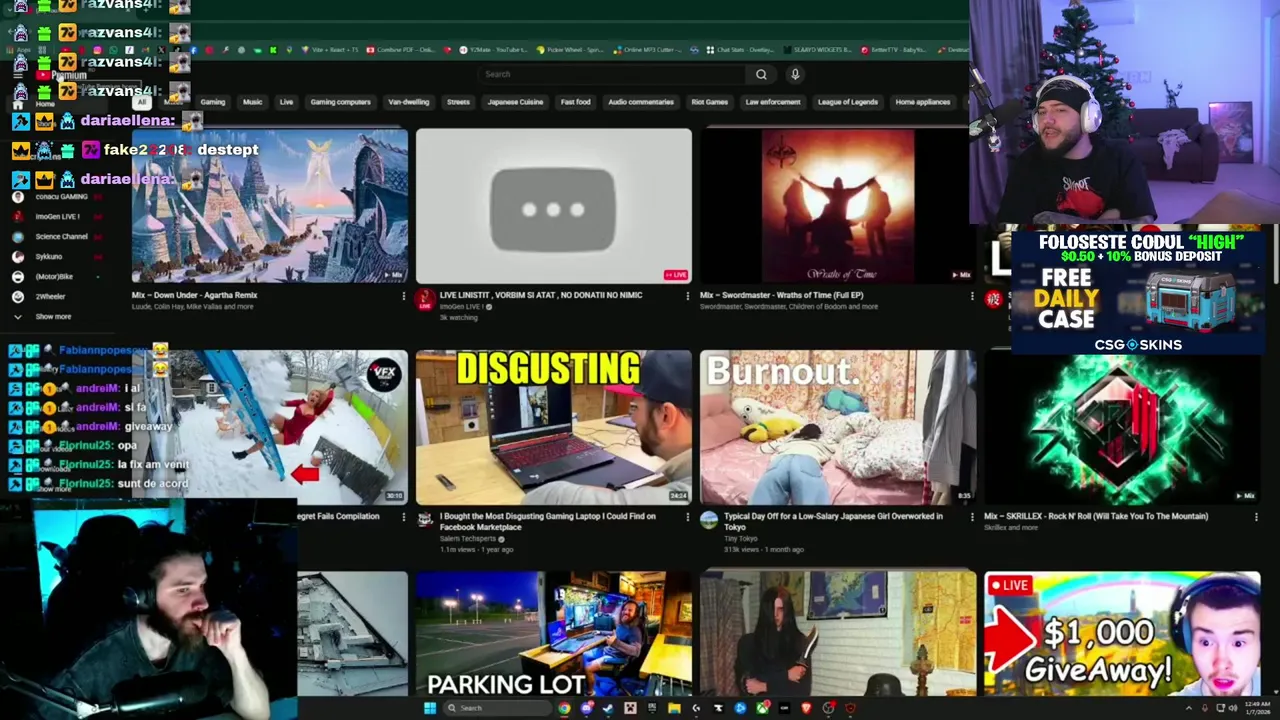Click the YouTube search input field
This screenshot has height=720, width=1280.
[612, 74]
